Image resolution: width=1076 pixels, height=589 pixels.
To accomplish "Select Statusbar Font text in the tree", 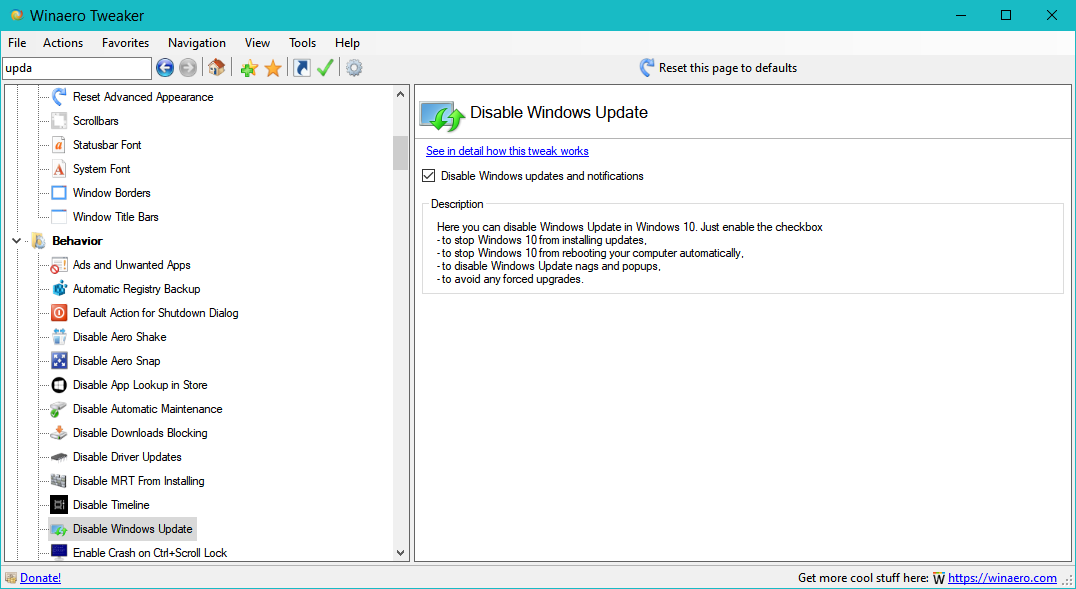I will 107,145.
